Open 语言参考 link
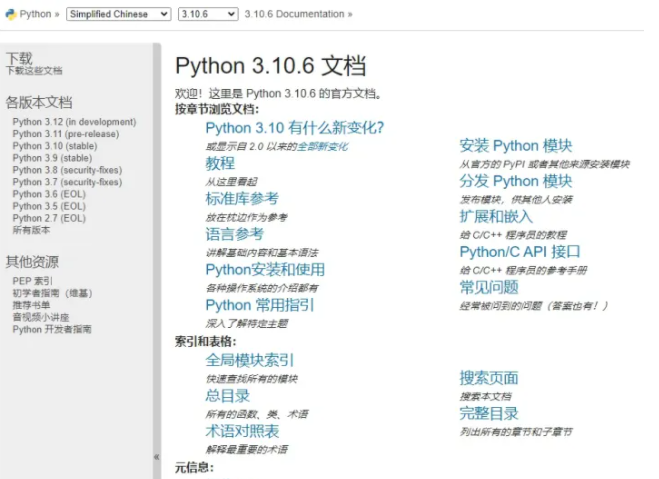The height and width of the screenshot is (479, 659). click(x=235, y=234)
